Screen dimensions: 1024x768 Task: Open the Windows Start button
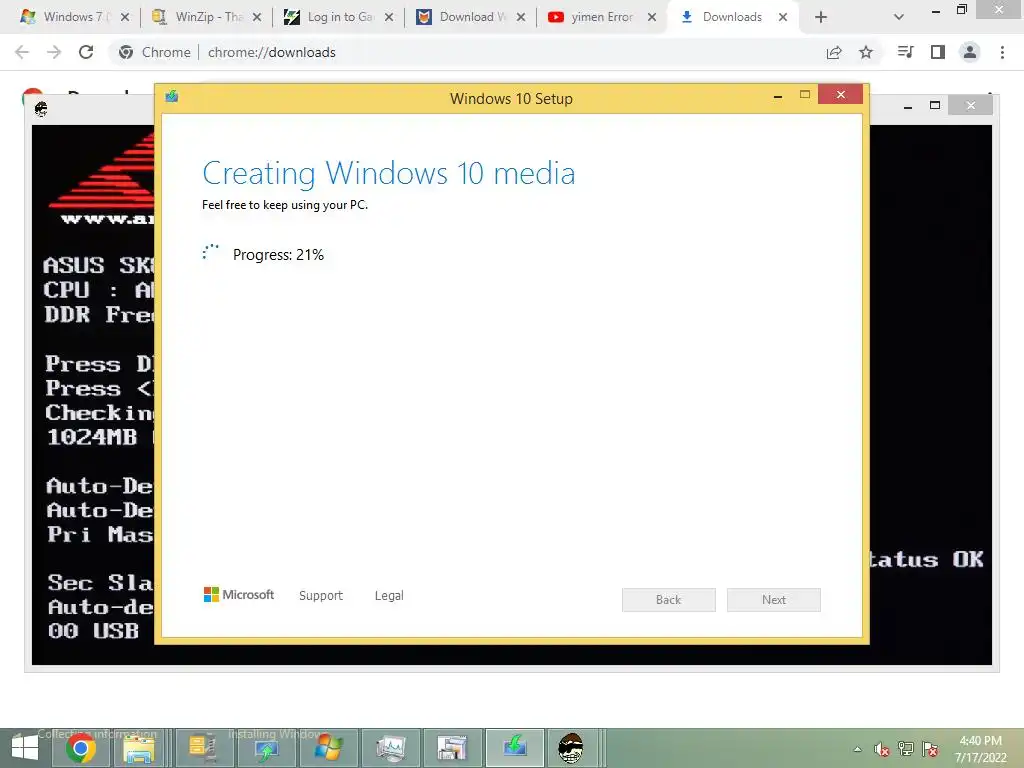pyautogui.click(x=25, y=748)
